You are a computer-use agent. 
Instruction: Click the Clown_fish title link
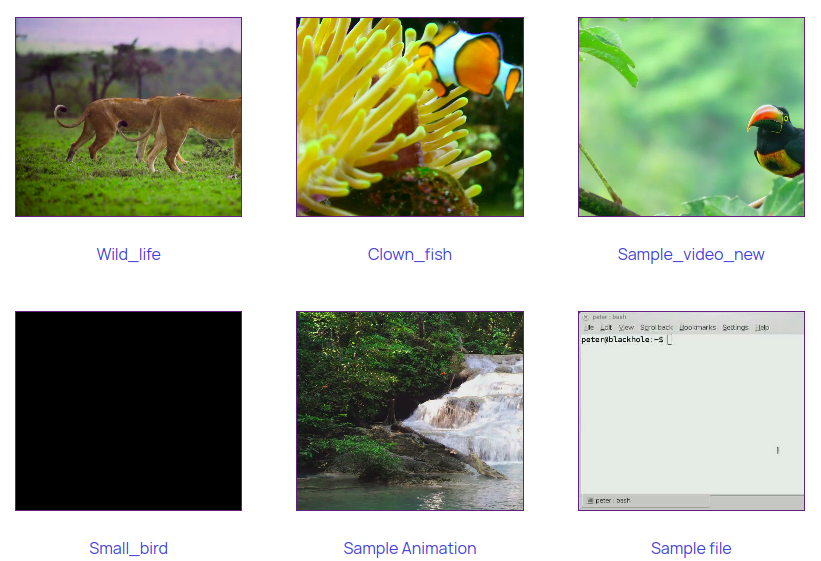410,254
